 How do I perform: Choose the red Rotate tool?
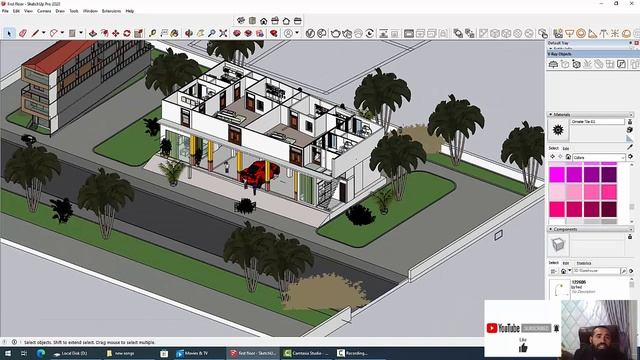(127, 33)
